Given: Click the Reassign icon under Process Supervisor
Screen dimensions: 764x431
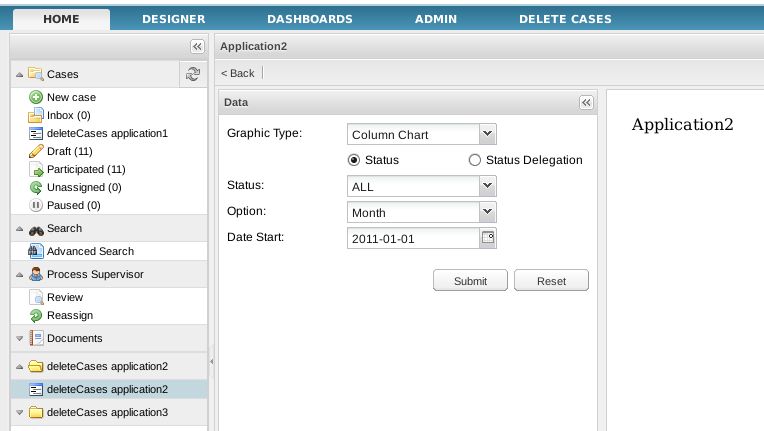Looking at the screenshot, I should point(36,315).
